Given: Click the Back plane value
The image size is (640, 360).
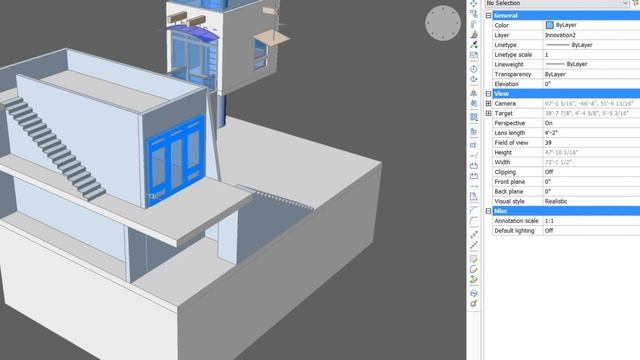Looking at the screenshot, I should coord(591,191).
